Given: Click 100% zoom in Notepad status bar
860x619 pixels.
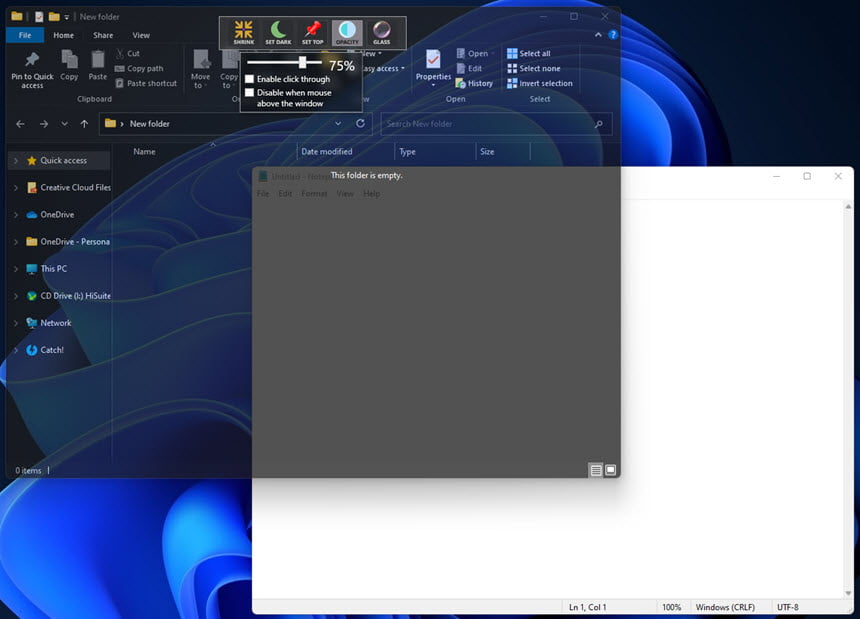Looking at the screenshot, I should pos(671,607).
